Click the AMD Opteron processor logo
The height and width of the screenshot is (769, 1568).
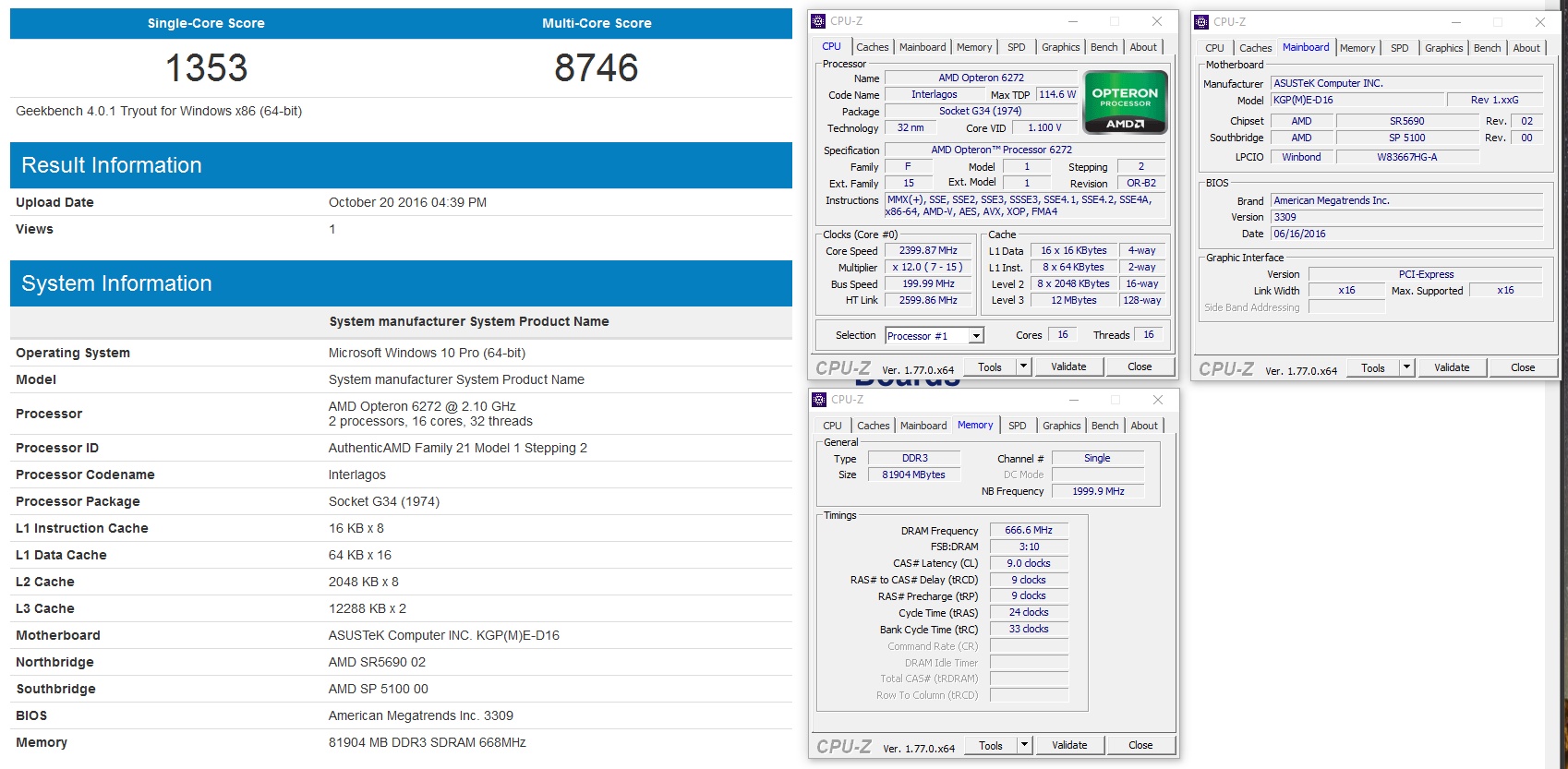pos(1125,102)
